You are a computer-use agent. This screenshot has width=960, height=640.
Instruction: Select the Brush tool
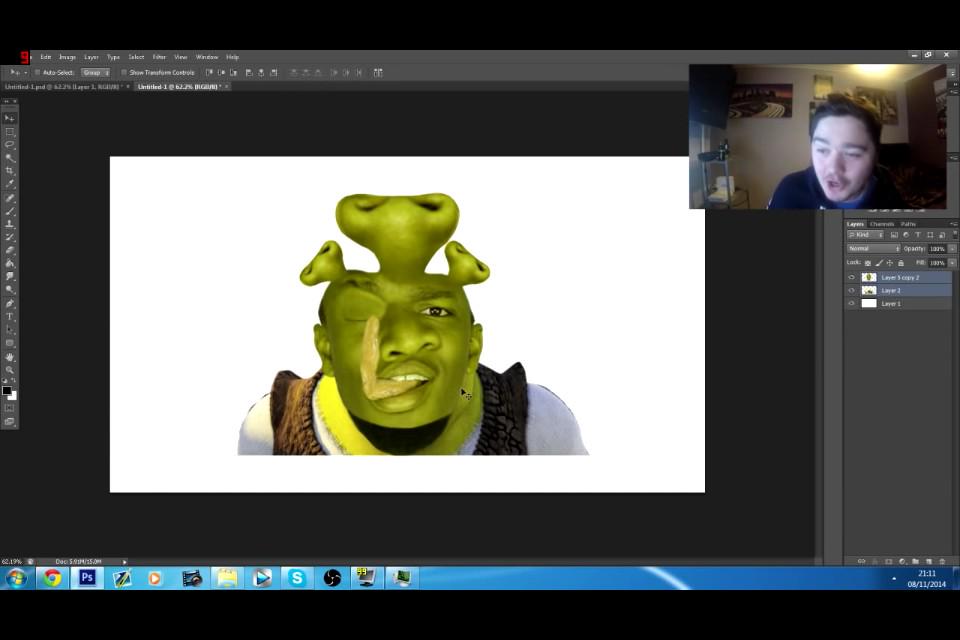10,211
